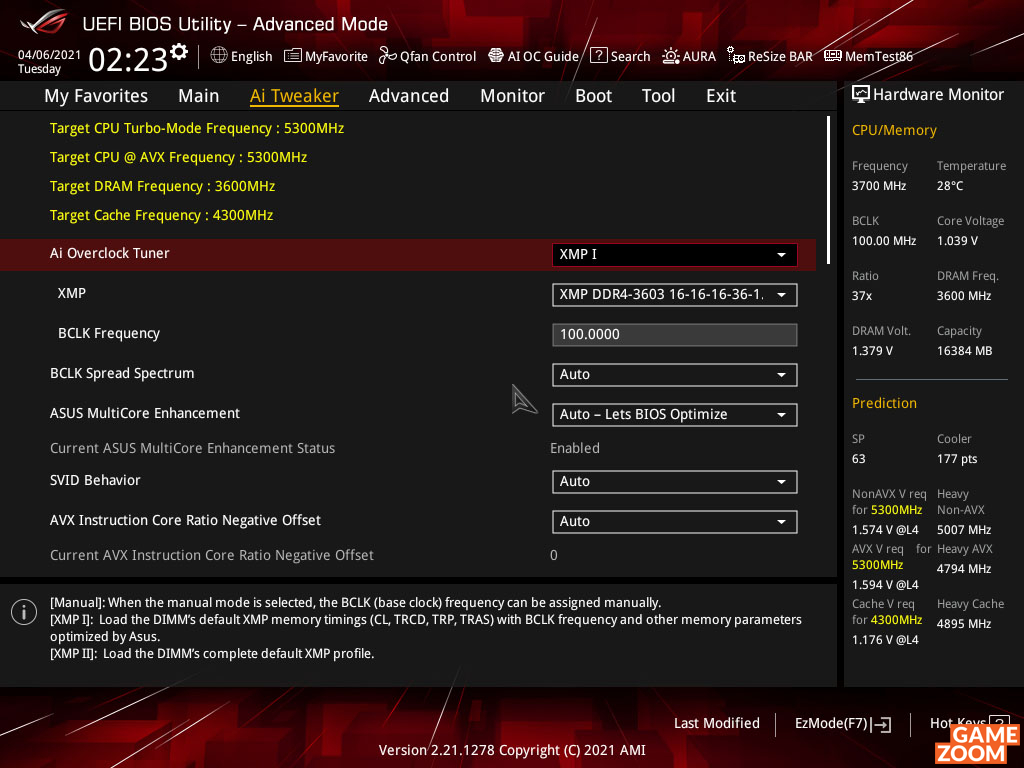Click the 04/06/2021 date text

49,54
